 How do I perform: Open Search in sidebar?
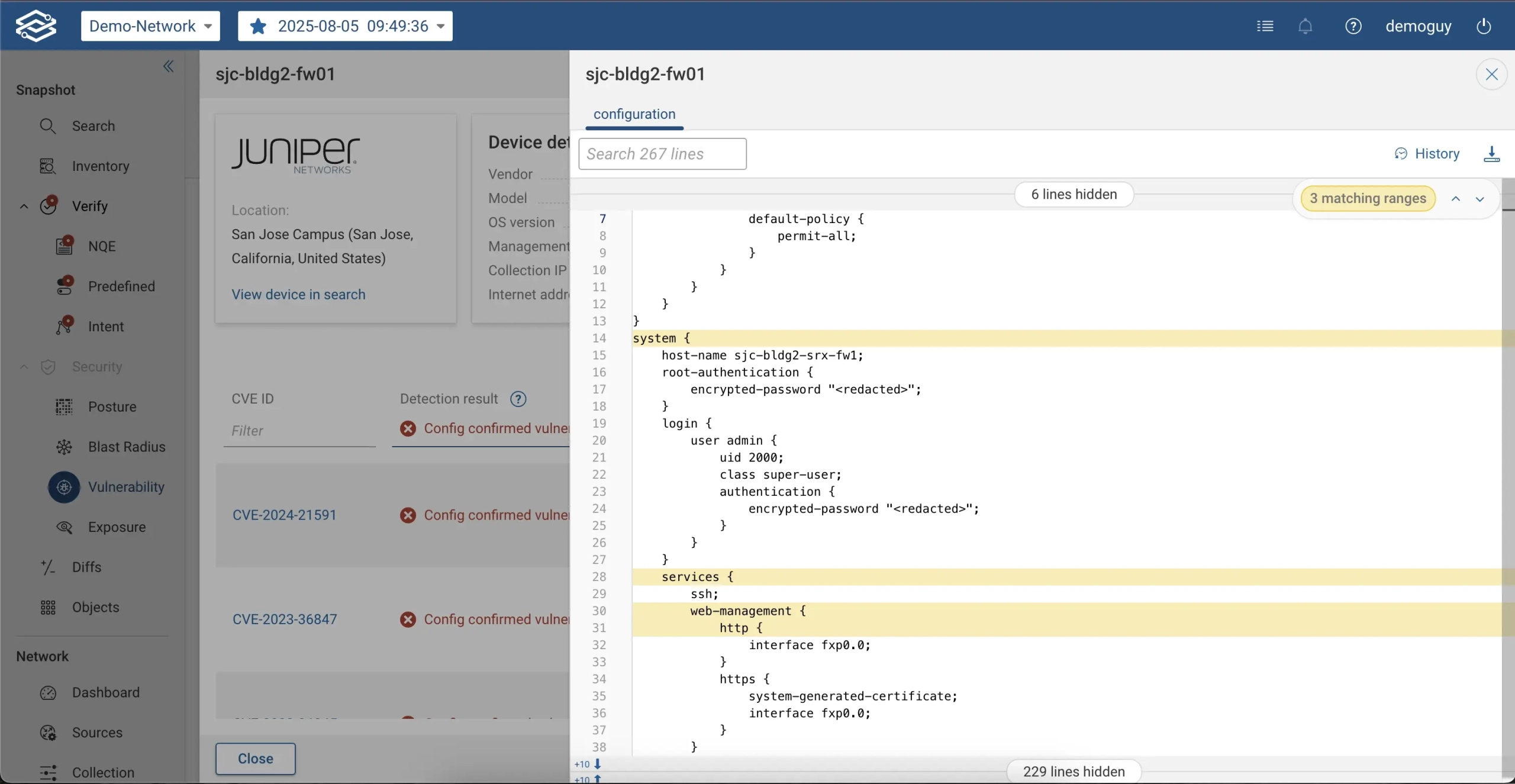(x=92, y=126)
